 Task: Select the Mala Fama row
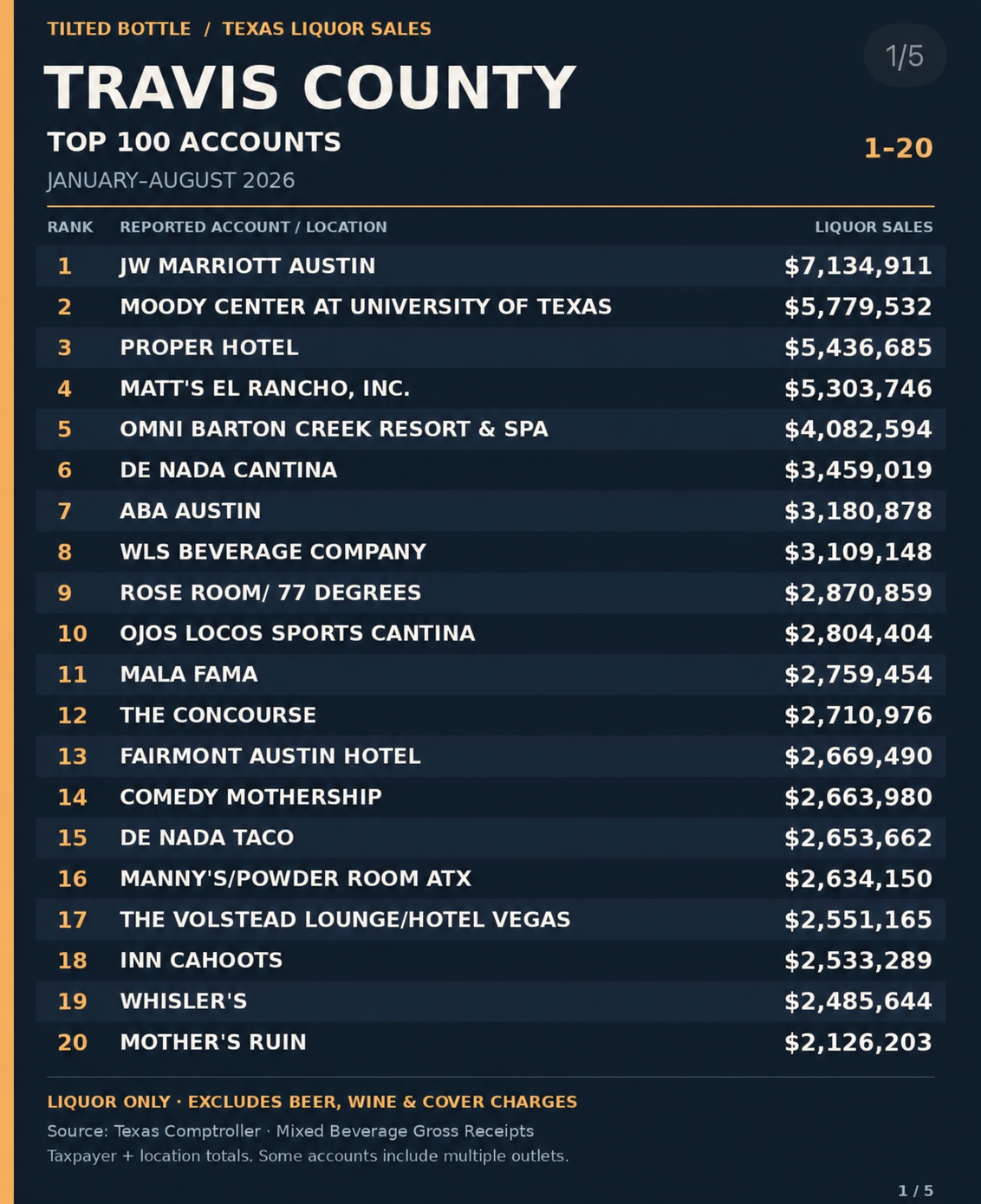(x=491, y=674)
